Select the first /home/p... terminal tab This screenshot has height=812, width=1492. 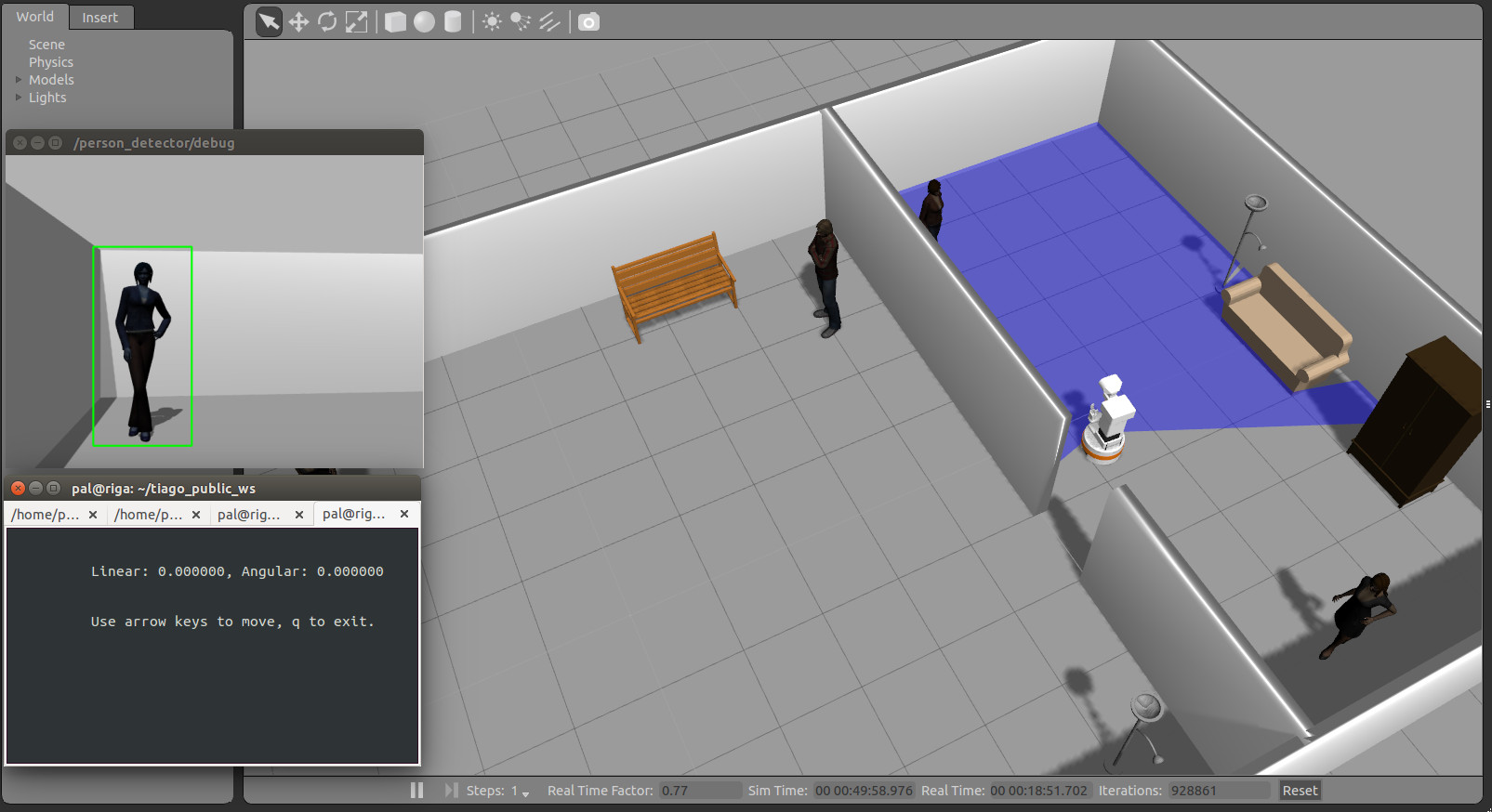click(x=46, y=515)
